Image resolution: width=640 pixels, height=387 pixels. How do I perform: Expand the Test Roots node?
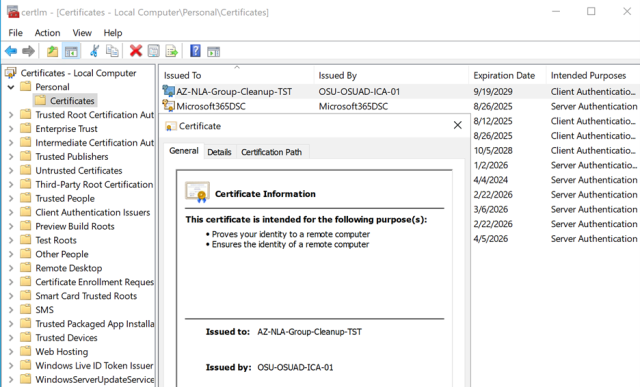click(11, 240)
